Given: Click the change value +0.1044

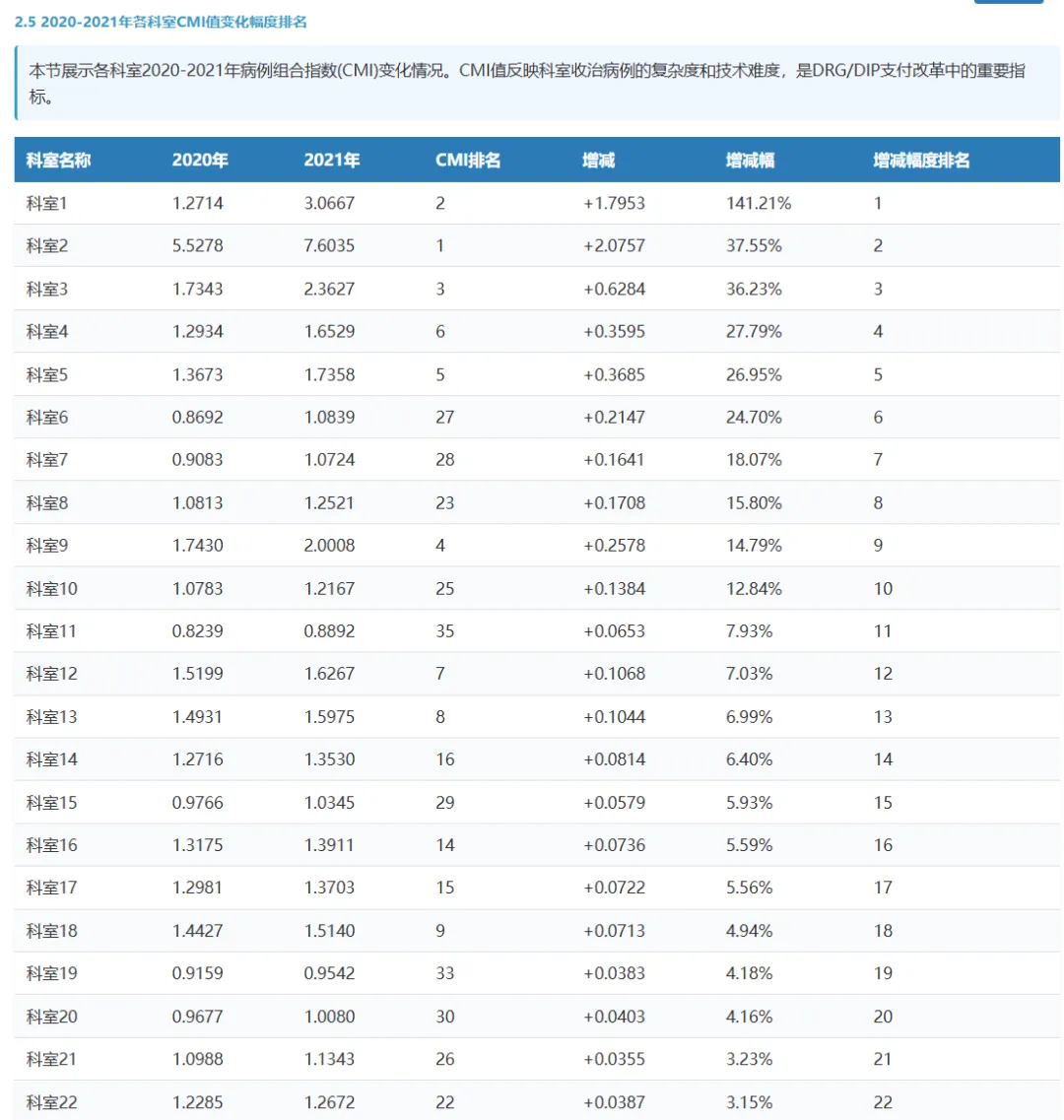Looking at the screenshot, I should (x=615, y=716).
